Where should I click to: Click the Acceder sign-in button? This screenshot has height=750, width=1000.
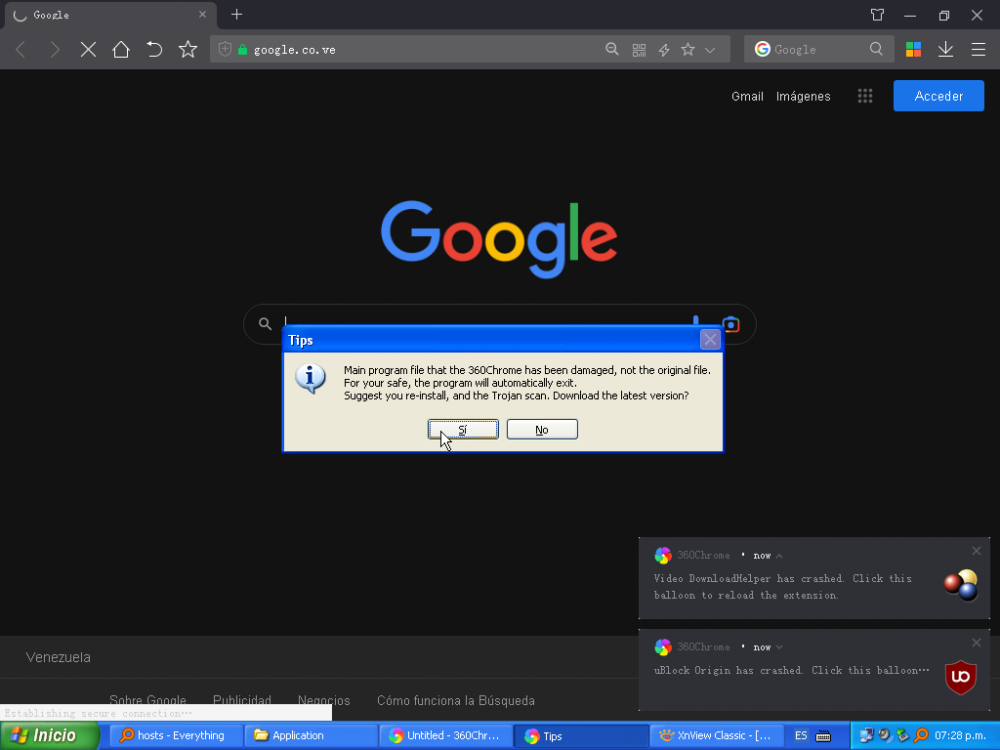938,96
